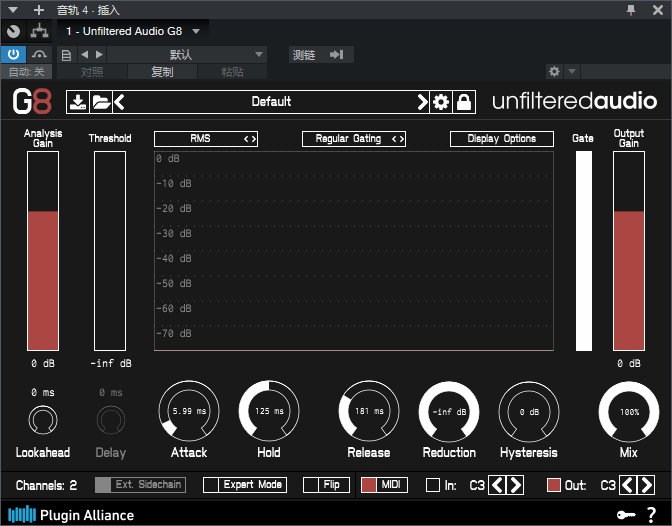Click the Output Gain slider
Screen dimensions: 672x526
[x=629, y=251]
